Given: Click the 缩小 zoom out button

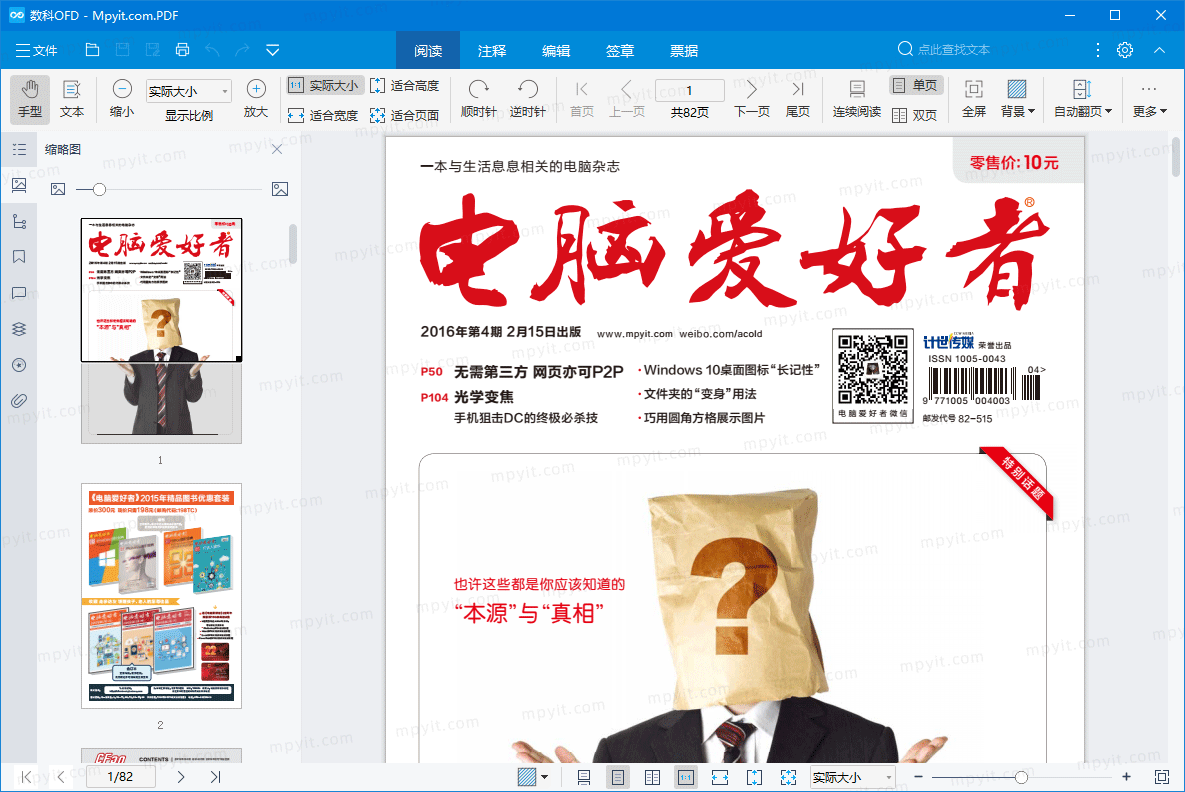Looking at the screenshot, I should pos(122,99).
